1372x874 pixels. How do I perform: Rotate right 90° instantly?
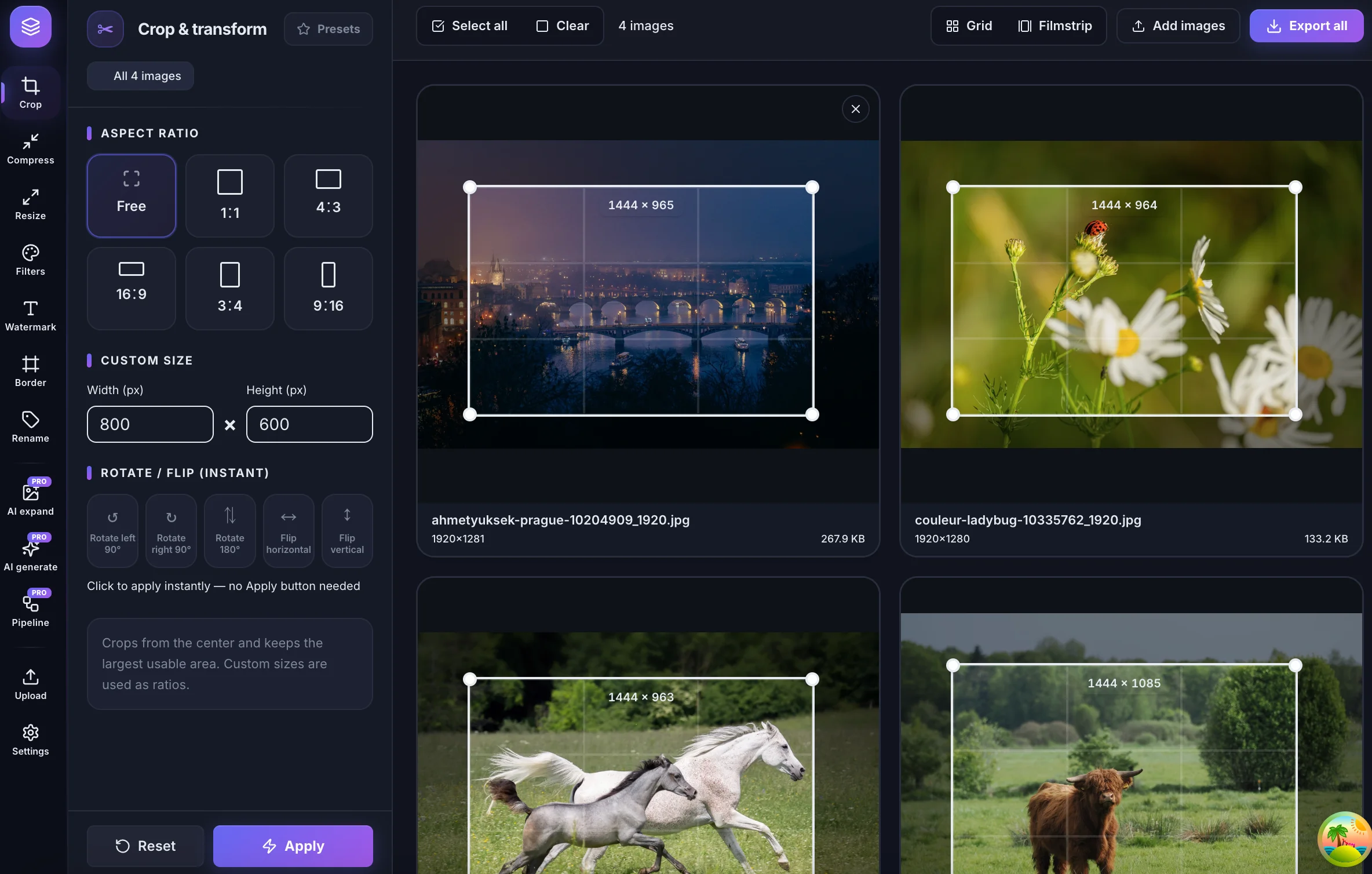(171, 531)
